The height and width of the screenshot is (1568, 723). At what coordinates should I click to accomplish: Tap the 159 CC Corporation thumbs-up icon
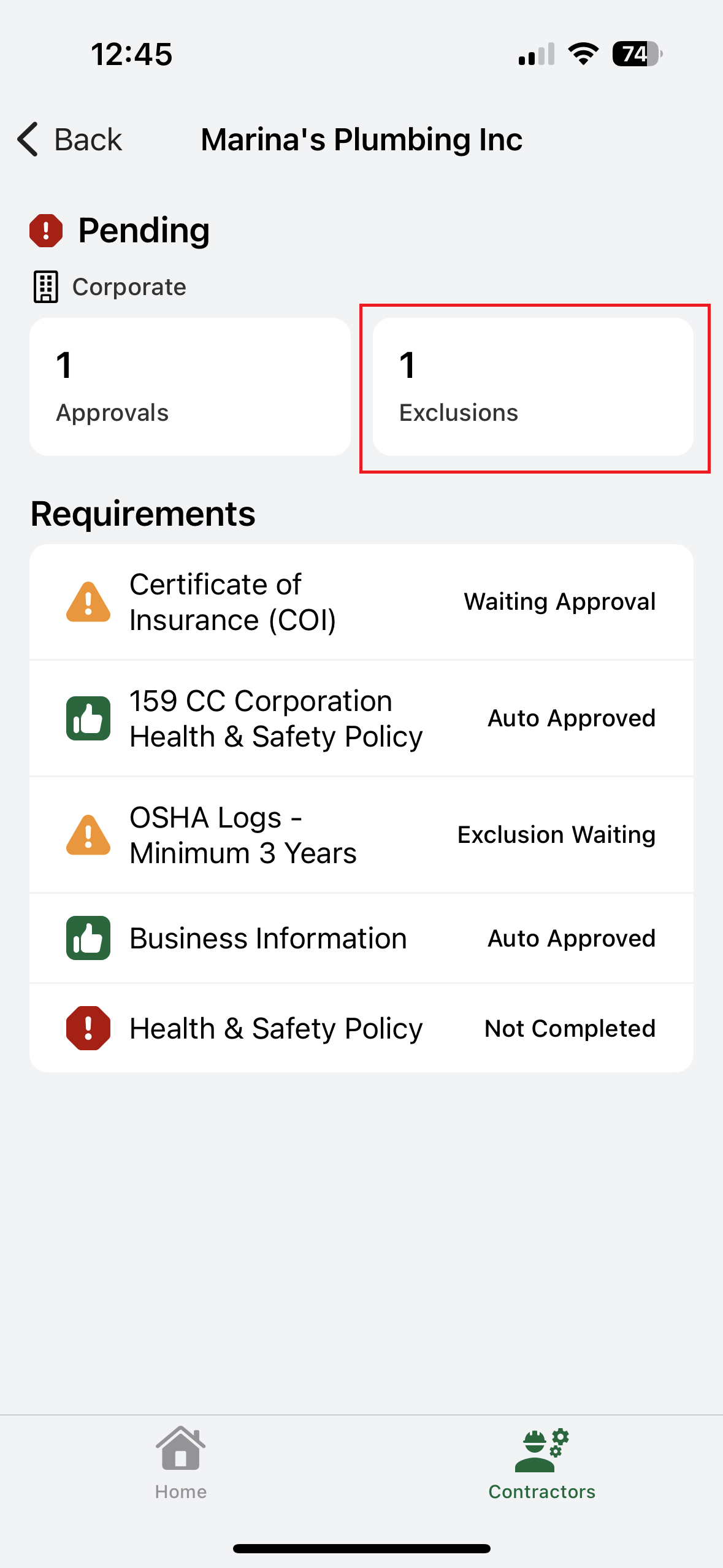pyautogui.click(x=88, y=718)
